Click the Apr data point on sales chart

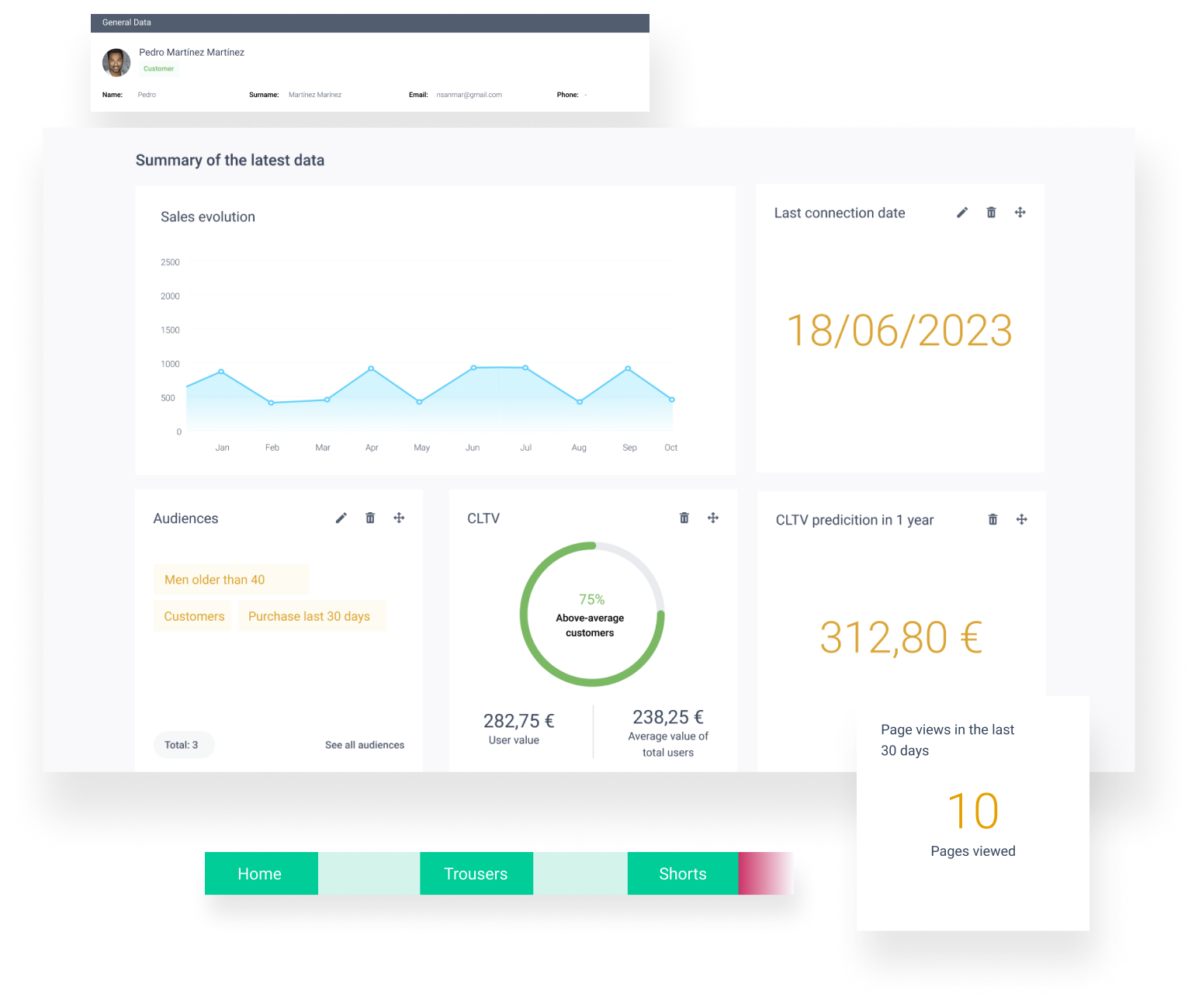pyautogui.click(x=371, y=369)
